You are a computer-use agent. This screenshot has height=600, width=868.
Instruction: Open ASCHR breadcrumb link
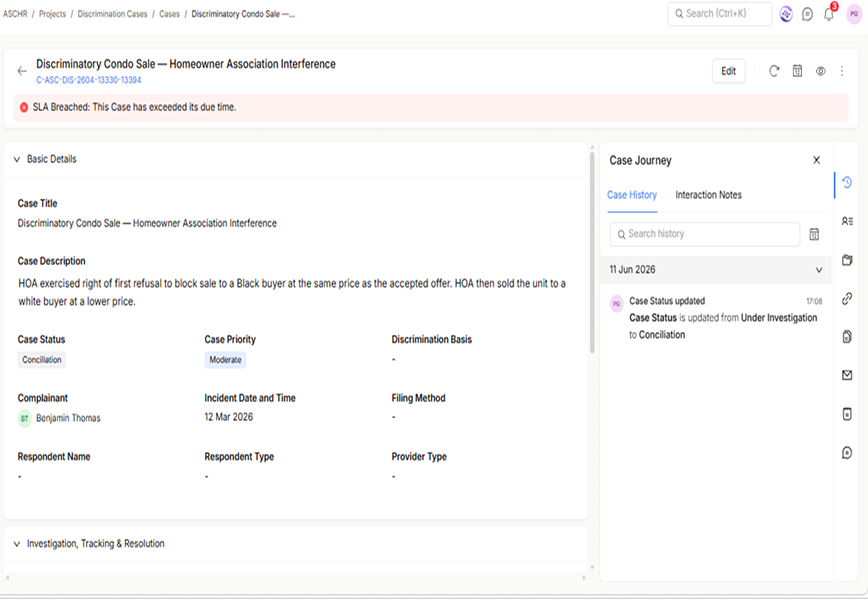tap(15, 14)
